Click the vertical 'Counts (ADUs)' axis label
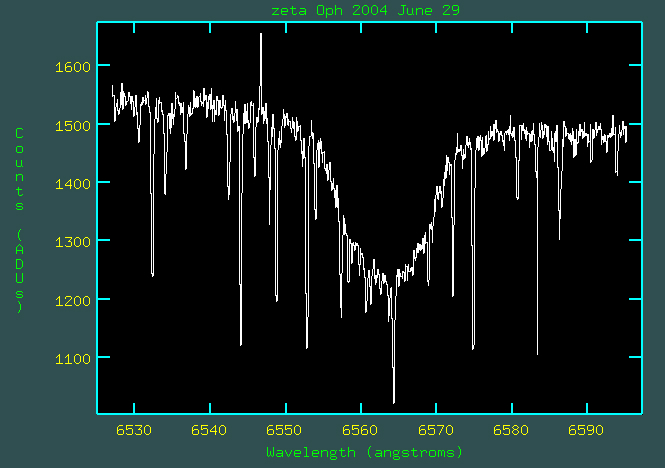This screenshot has height=468, width=665. [19, 220]
